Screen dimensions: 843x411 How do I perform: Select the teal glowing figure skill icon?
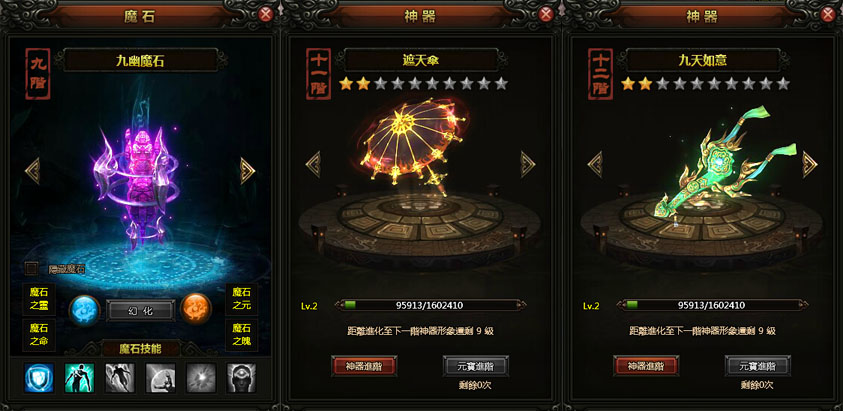(x=80, y=378)
